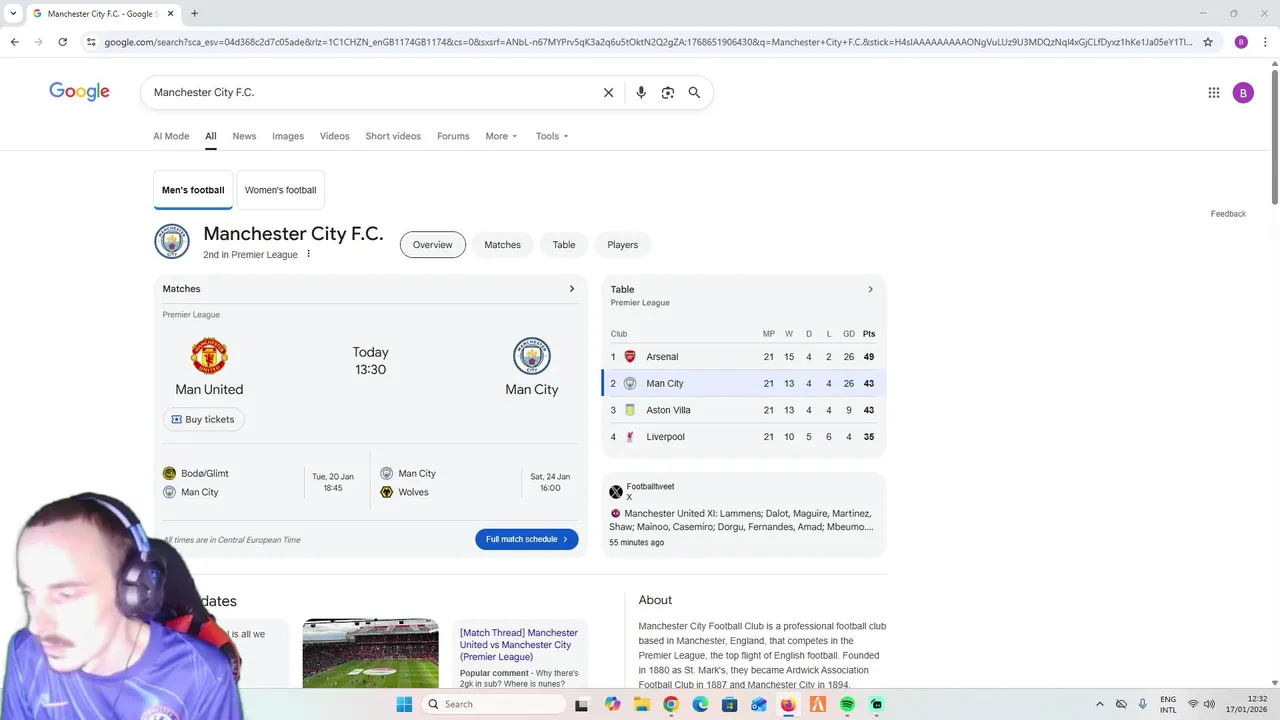Select the News search tab
Viewport: 1280px width, 720px height.
click(244, 136)
